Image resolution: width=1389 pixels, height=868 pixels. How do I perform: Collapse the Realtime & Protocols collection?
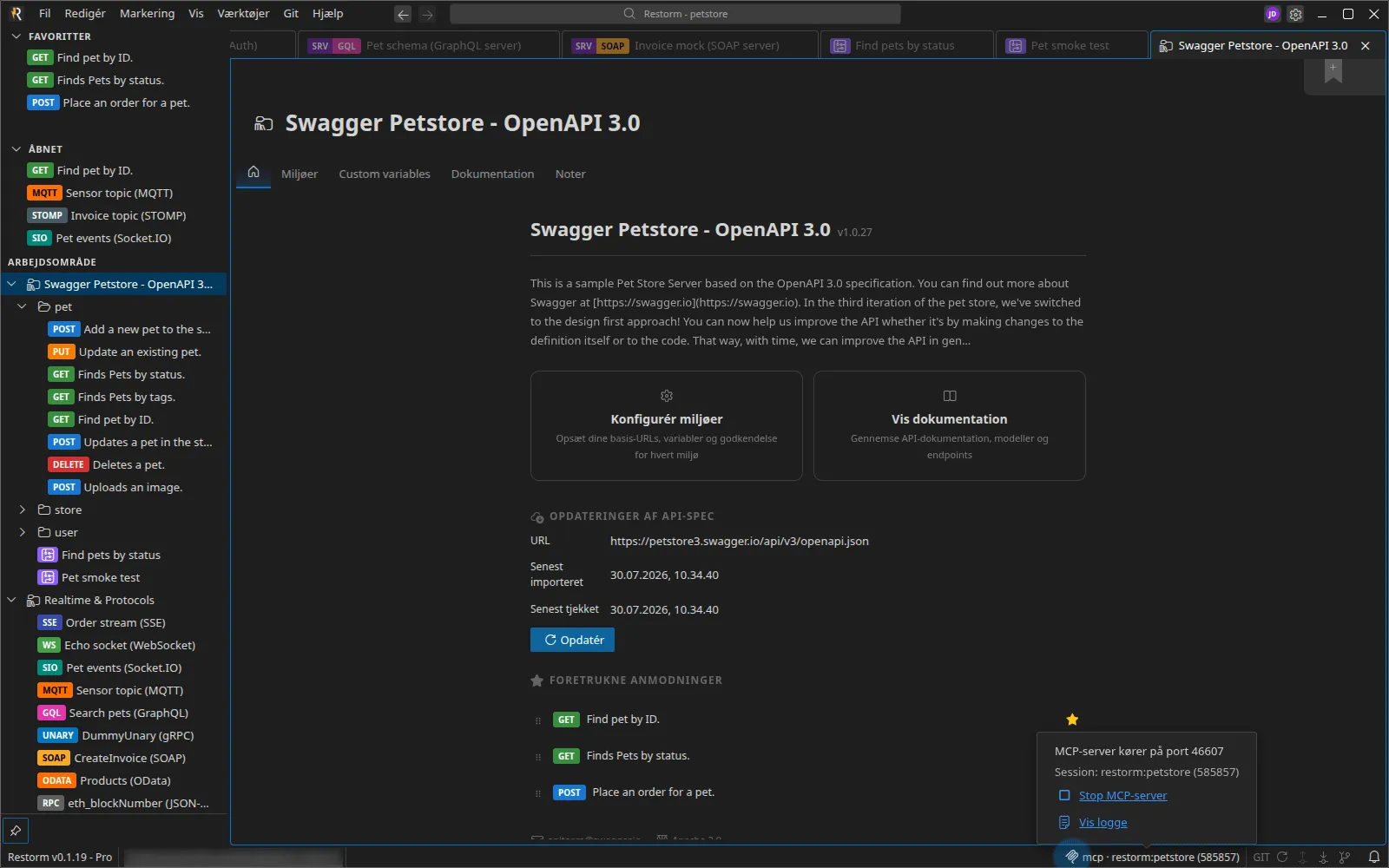(x=11, y=600)
